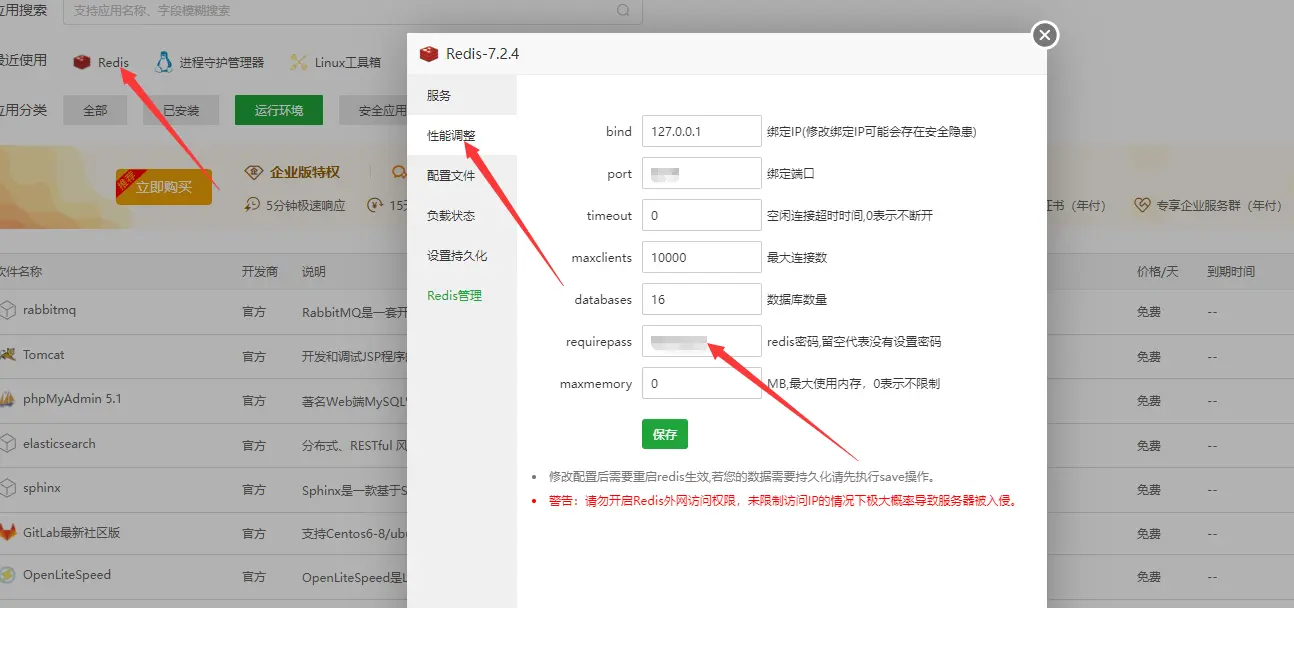This screenshot has height=648, width=1294.
Task: Go to the Redis管理 tab
Action: pyautogui.click(x=454, y=296)
